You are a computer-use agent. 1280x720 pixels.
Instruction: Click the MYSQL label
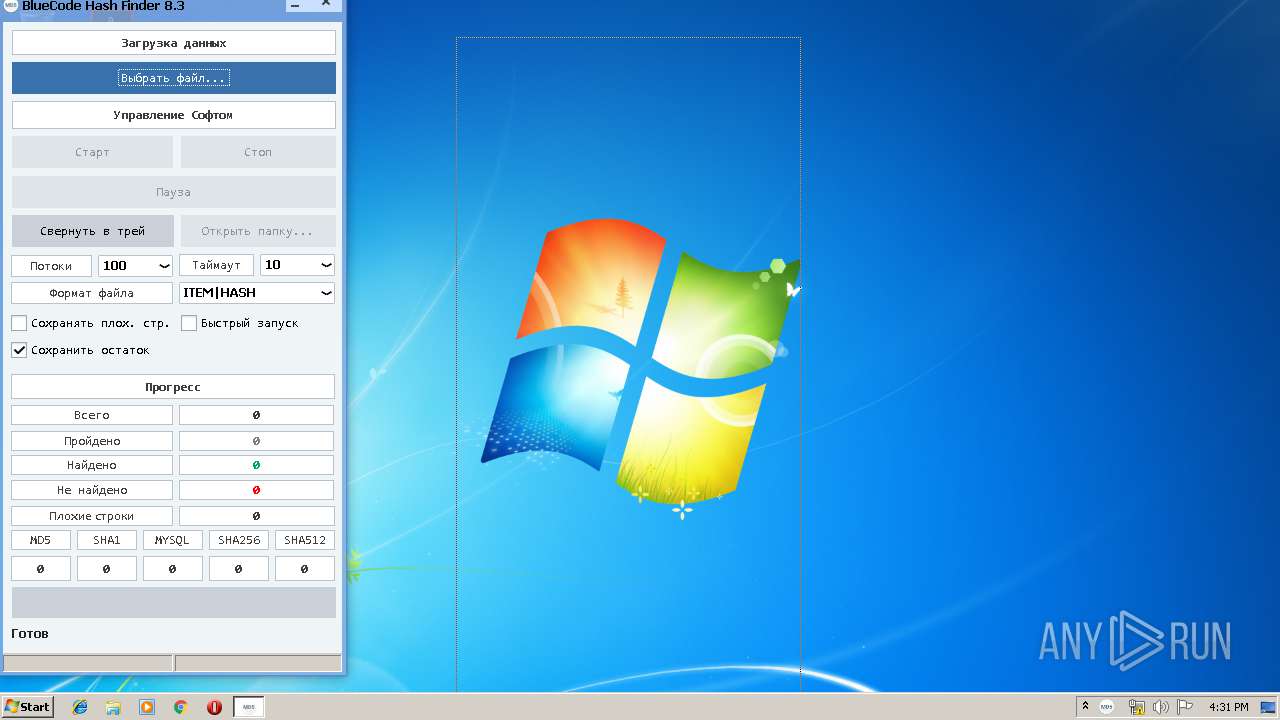point(173,540)
